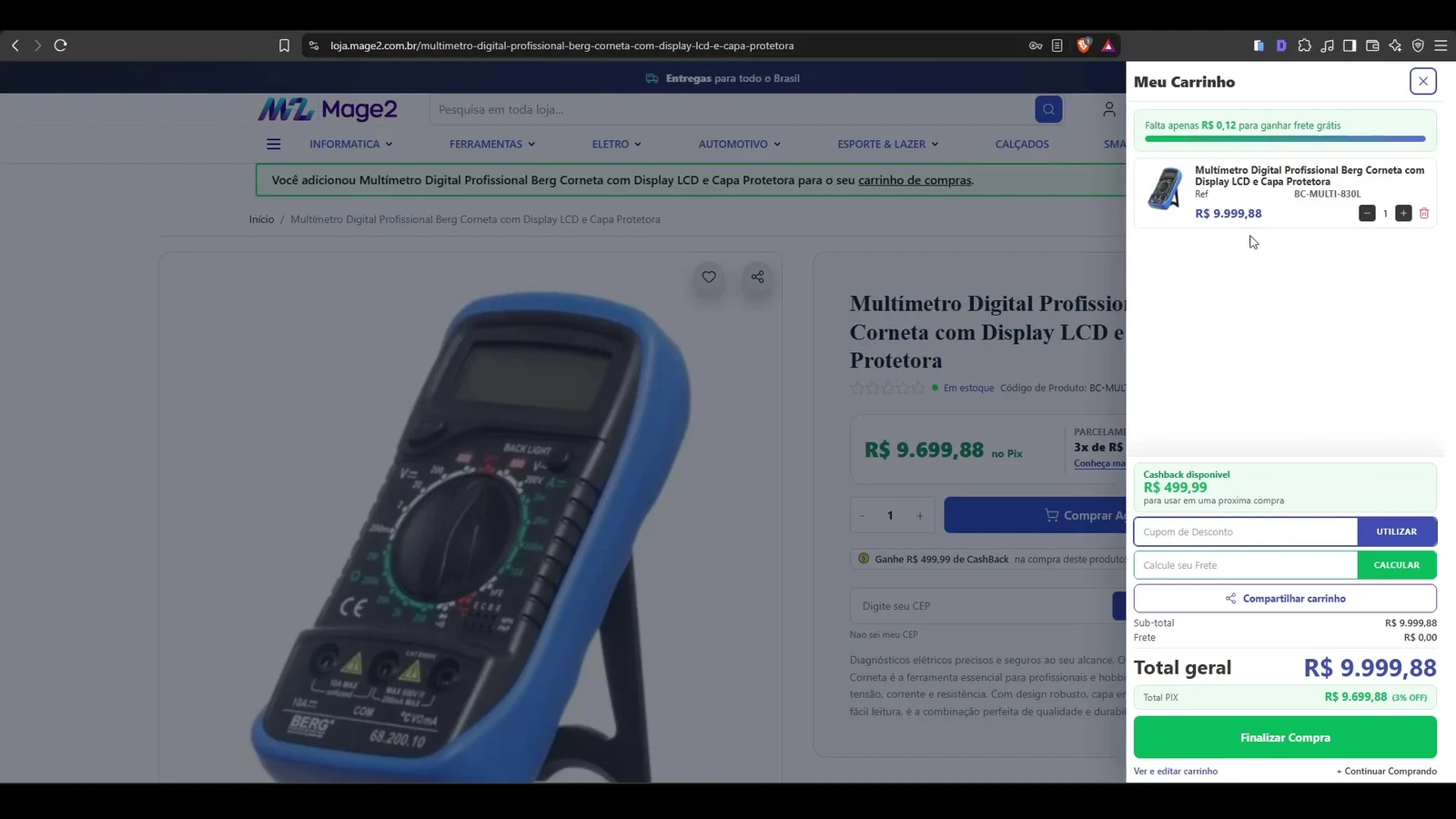This screenshot has width=1456, height=819.
Task: Click the Mage2 store logo
Action: pos(328,109)
